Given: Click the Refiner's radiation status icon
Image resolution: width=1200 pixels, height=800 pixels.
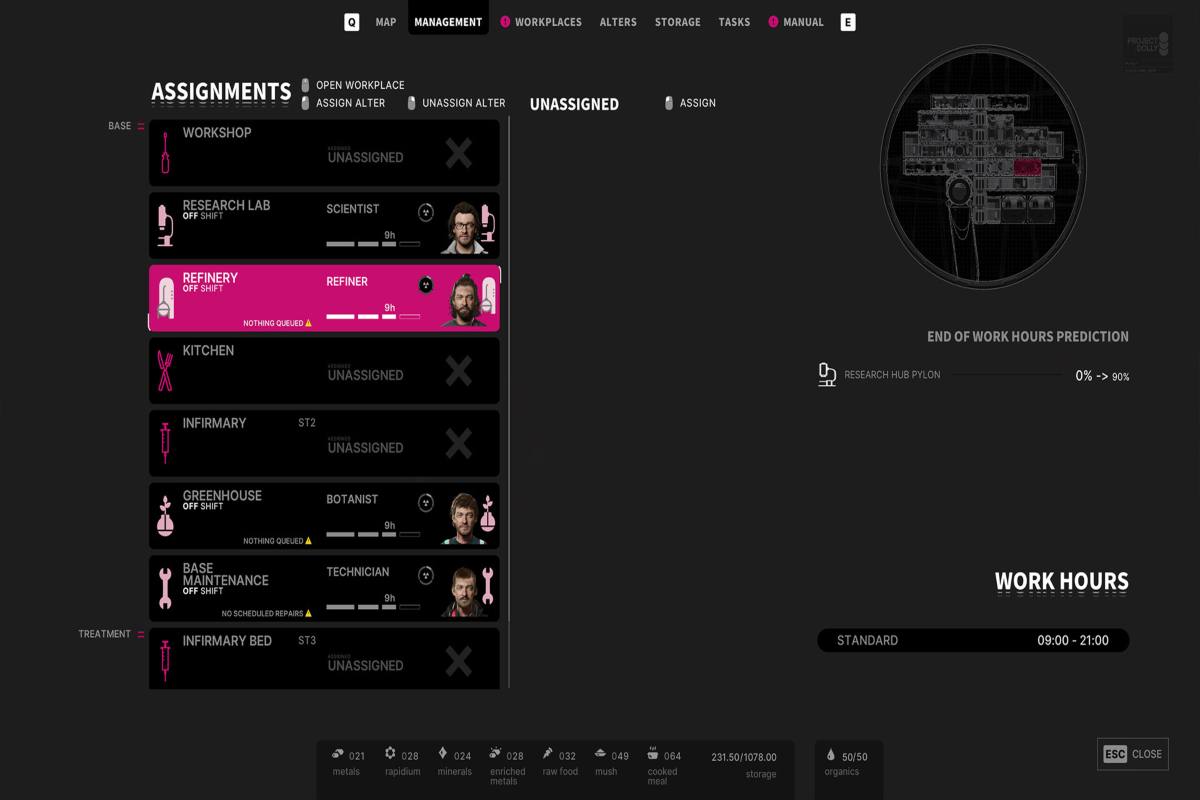Looking at the screenshot, I should [426, 285].
